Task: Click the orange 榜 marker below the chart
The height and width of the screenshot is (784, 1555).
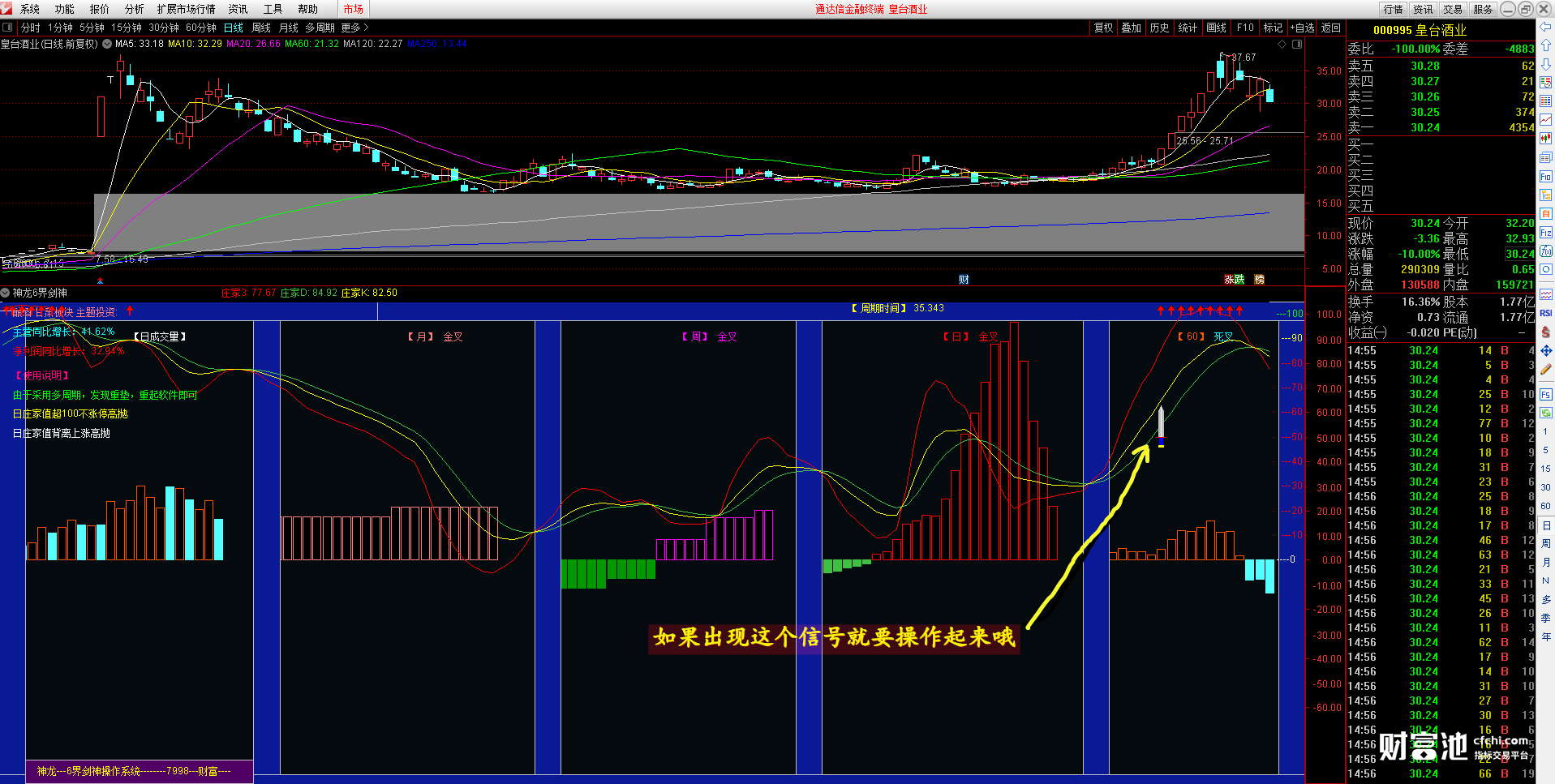Action: (1260, 279)
